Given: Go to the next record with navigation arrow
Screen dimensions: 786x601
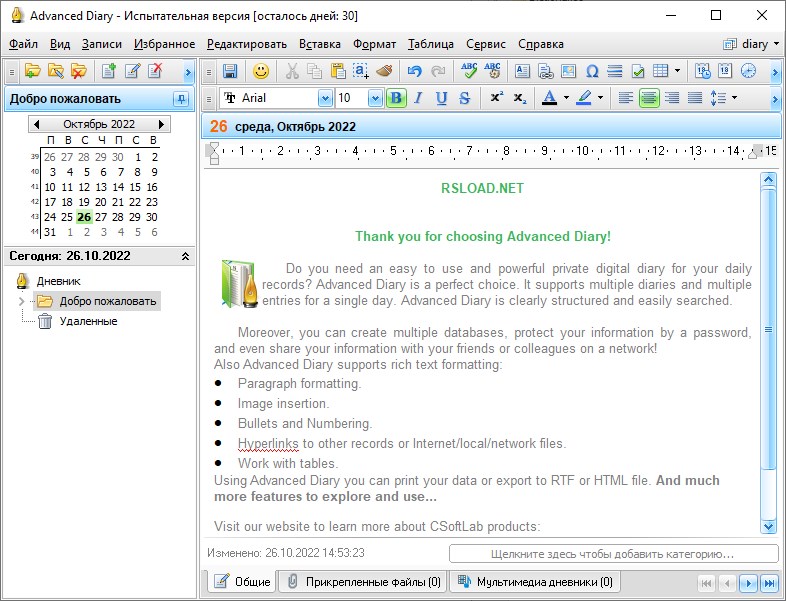Looking at the screenshot, I should [x=748, y=583].
